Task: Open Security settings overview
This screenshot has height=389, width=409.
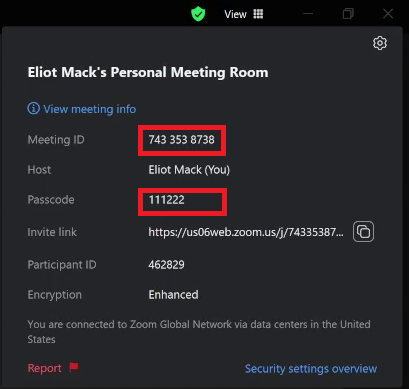Action: click(x=311, y=369)
